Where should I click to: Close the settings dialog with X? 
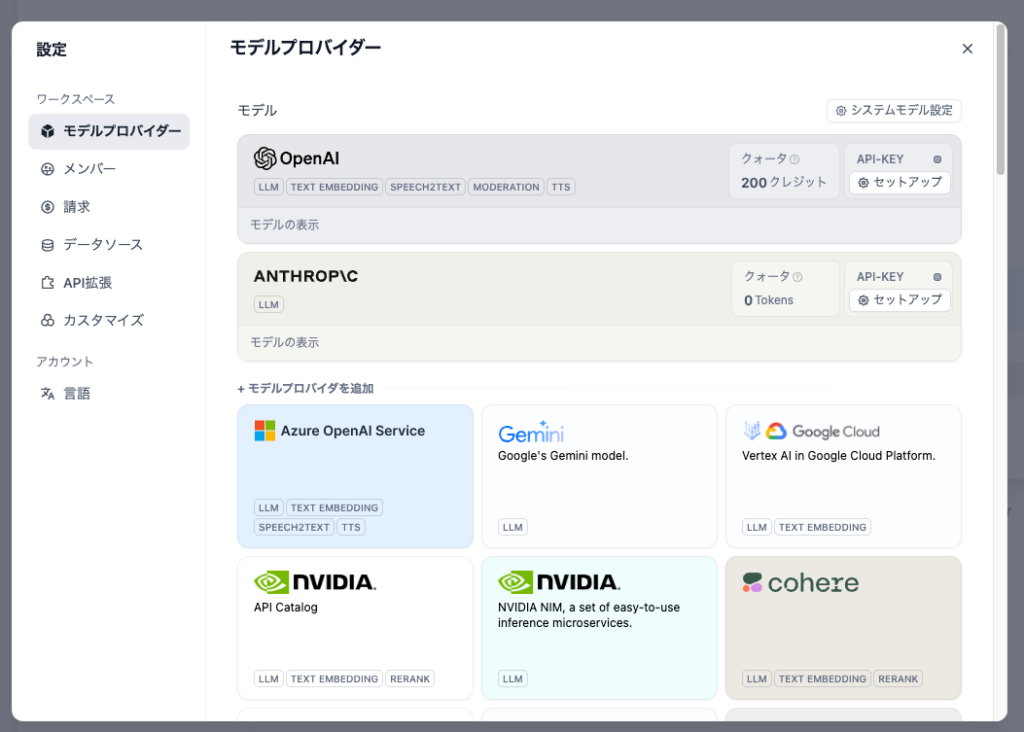click(967, 49)
